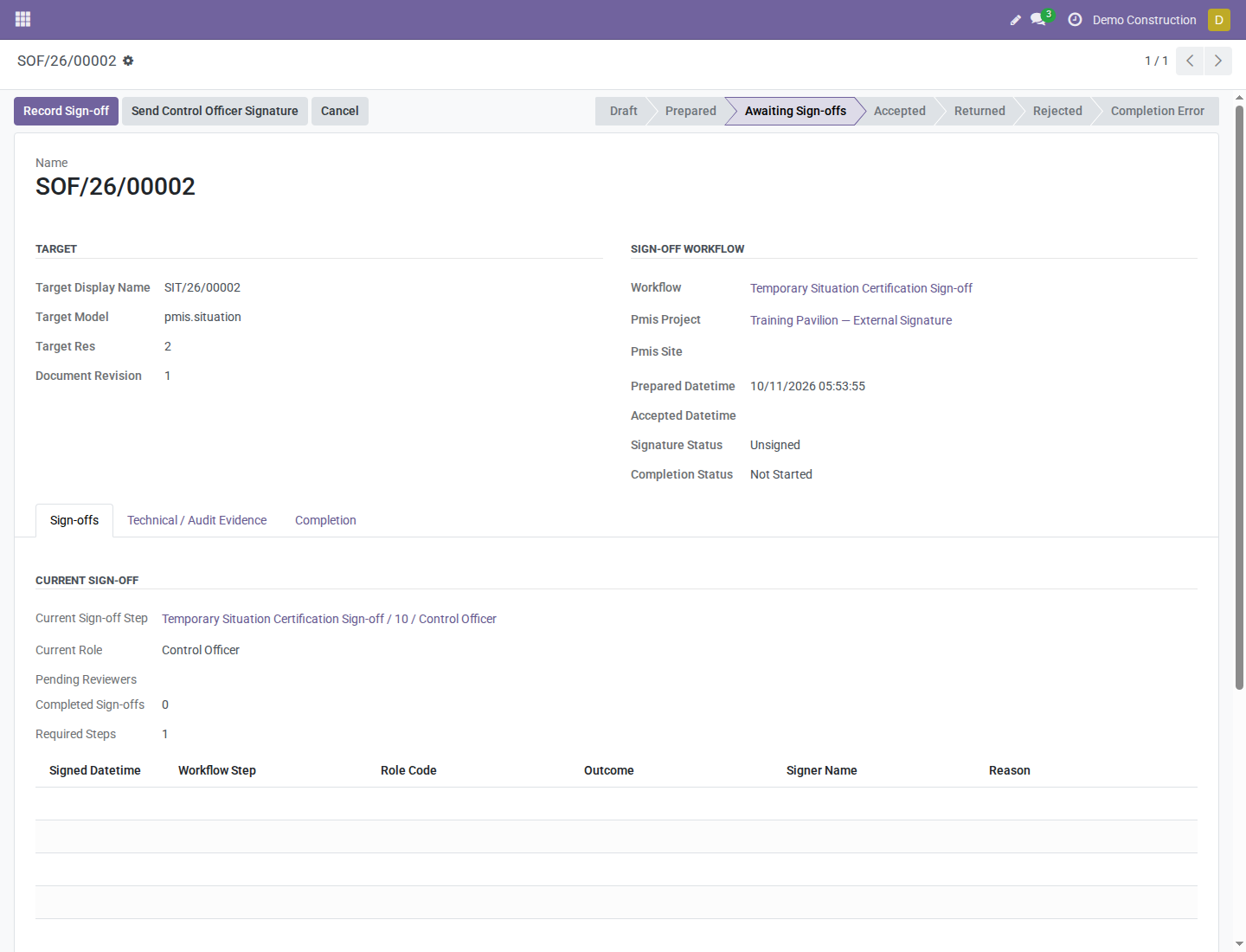Open the Temporary Situation Certification Sign-off workflow link

click(x=861, y=288)
